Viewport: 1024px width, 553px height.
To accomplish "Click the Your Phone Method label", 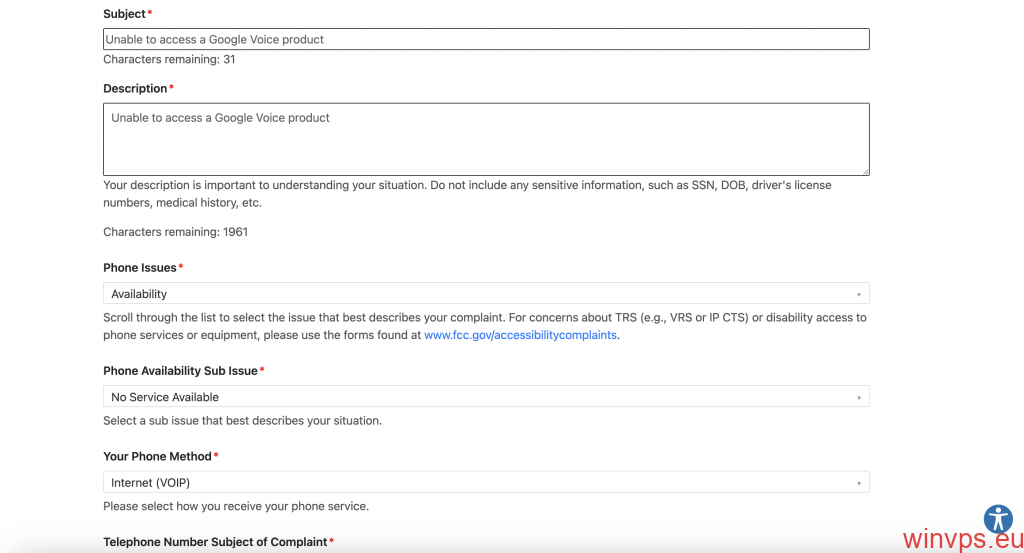I will (157, 457).
